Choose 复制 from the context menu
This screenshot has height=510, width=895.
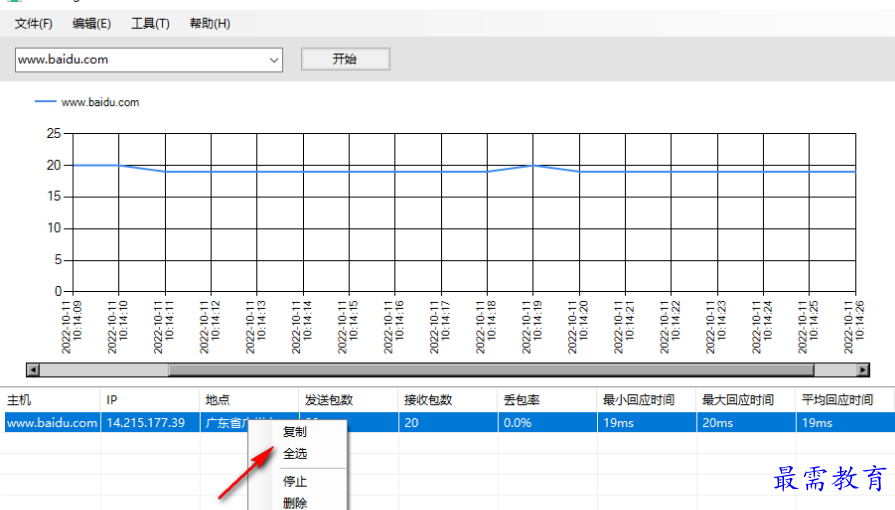295,432
